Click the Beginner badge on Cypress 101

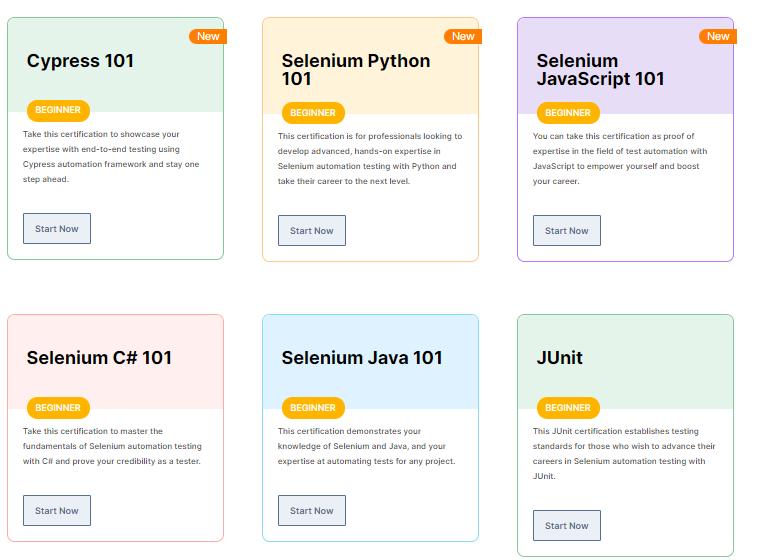pyautogui.click(x=58, y=110)
